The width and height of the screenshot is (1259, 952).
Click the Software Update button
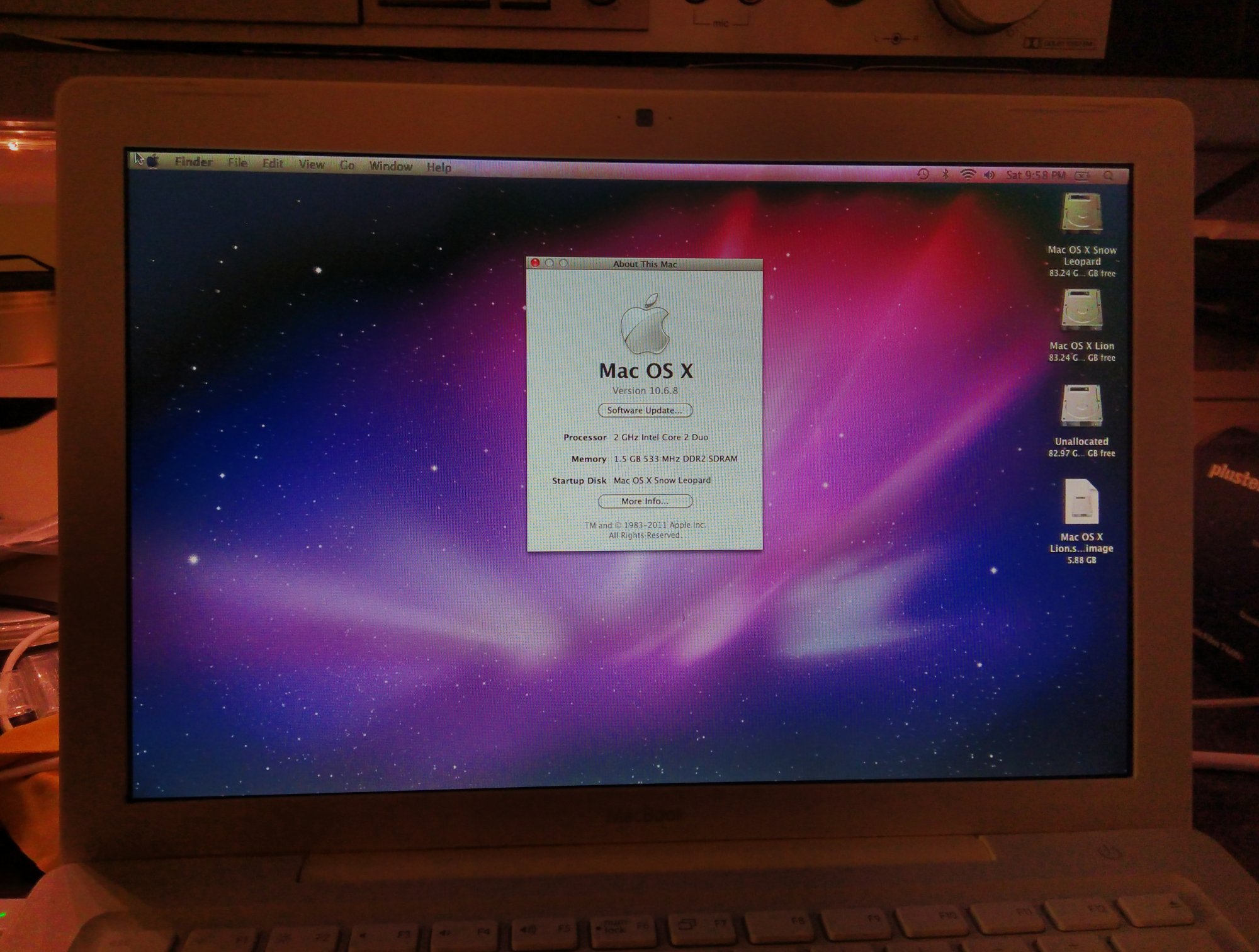click(x=645, y=411)
